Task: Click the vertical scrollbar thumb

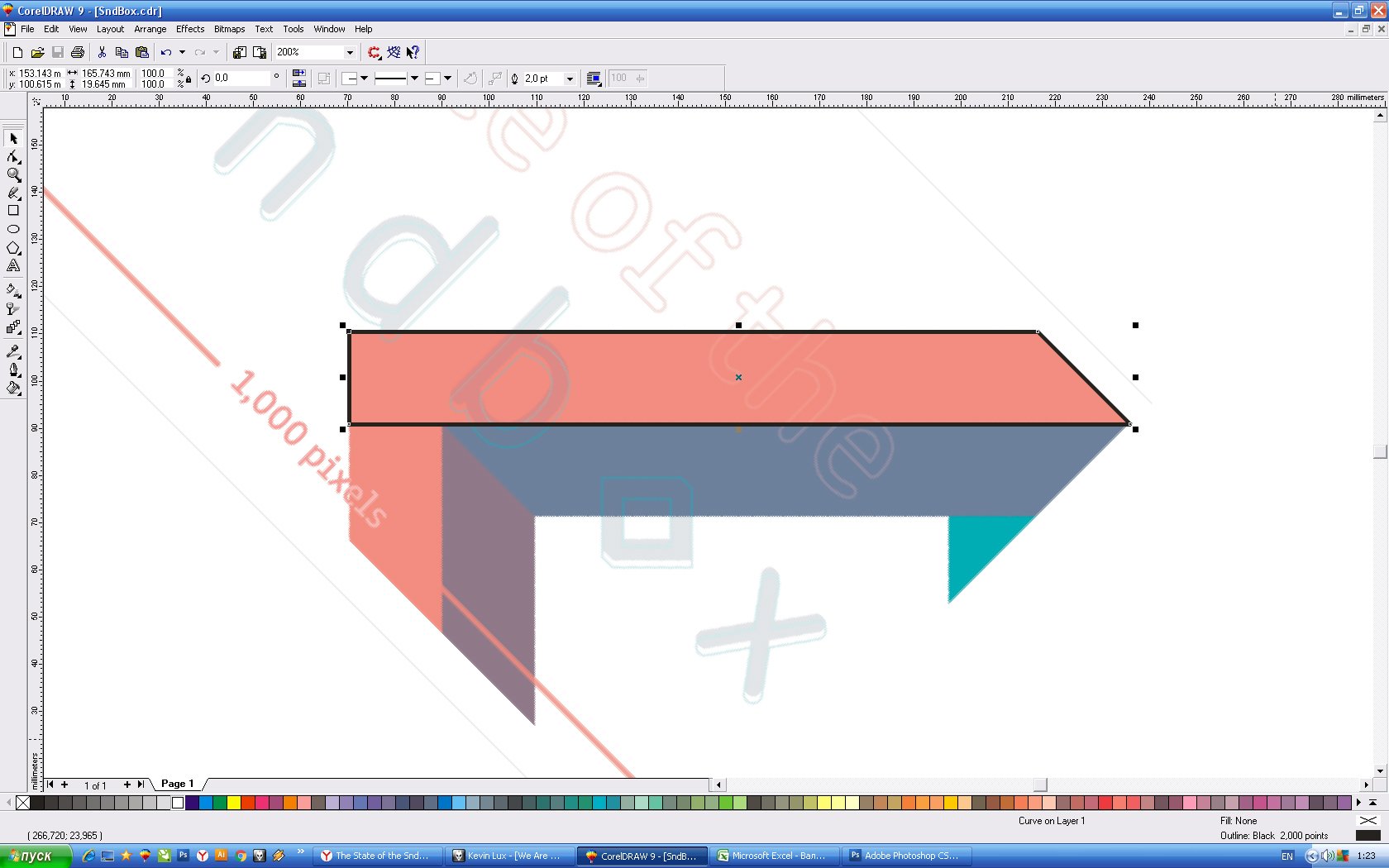Action: point(1380,451)
